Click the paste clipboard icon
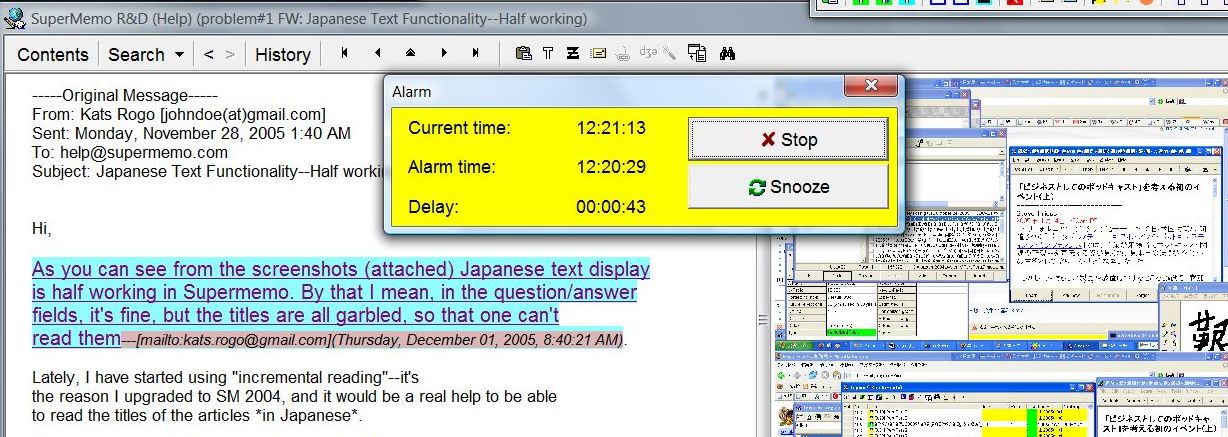This screenshot has width=1228, height=437. [523, 54]
